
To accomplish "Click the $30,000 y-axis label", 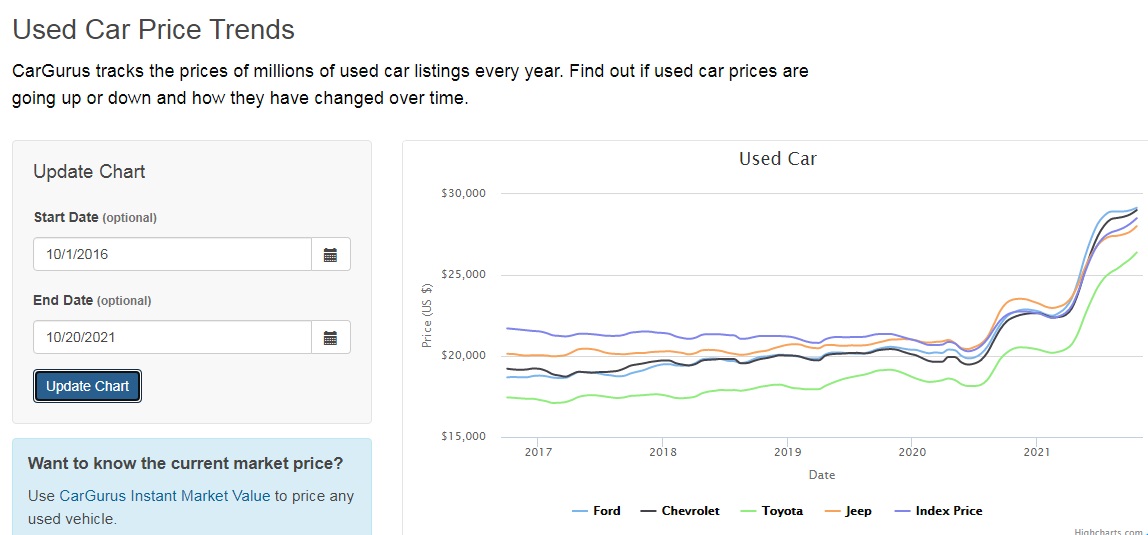I will [464, 193].
